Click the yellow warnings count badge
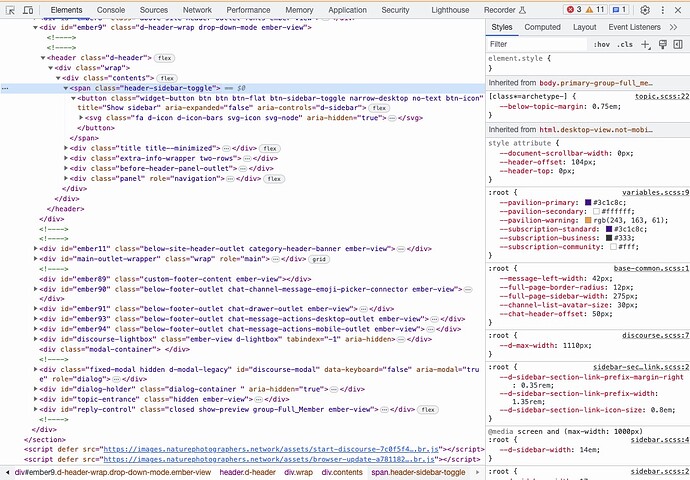 (x=595, y=10)
